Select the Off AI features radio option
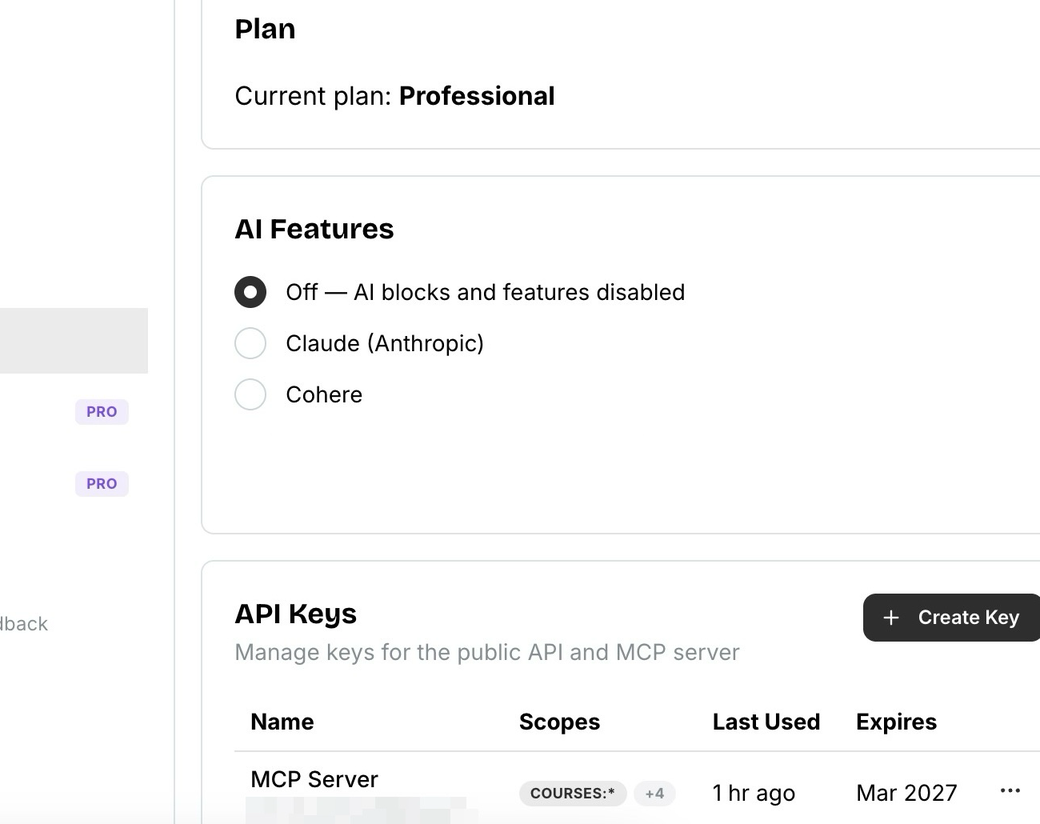This screenshot has height=824, width=1040. point(250,292)
